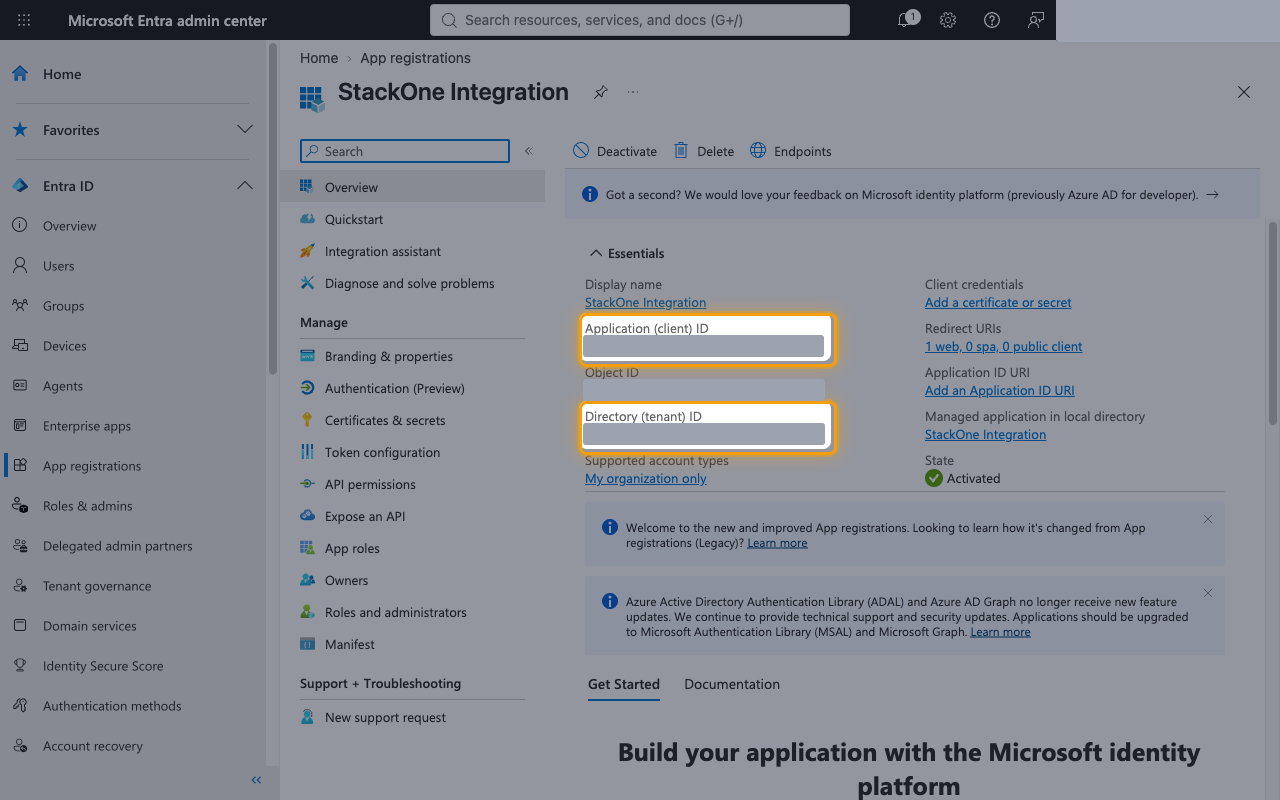
Task: Open the redirect URIs link
Action: tap(1004, 346)
